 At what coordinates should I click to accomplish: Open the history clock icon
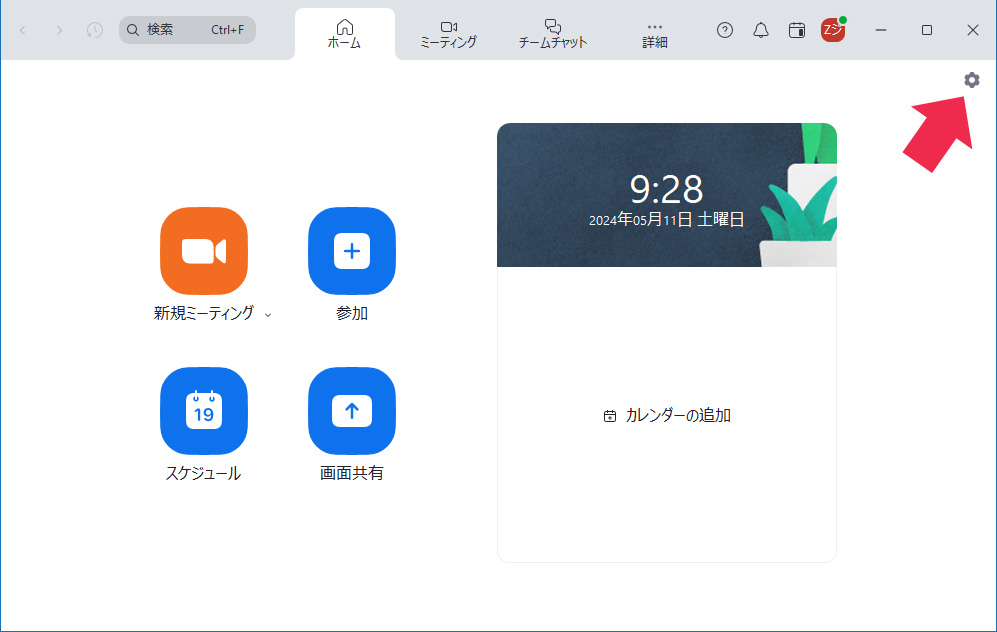pyautogui.click(x=95, y=30)
